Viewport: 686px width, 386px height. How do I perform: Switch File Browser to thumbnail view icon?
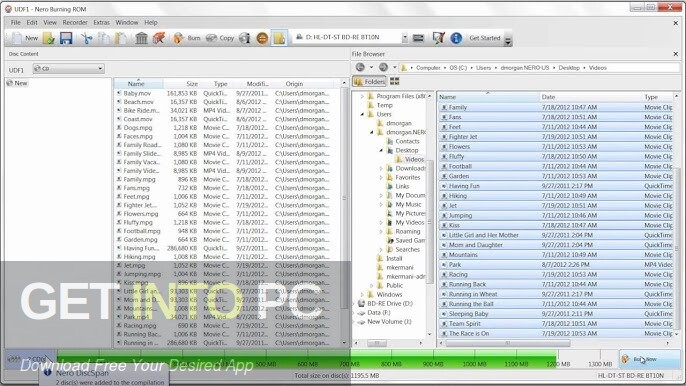395,81
